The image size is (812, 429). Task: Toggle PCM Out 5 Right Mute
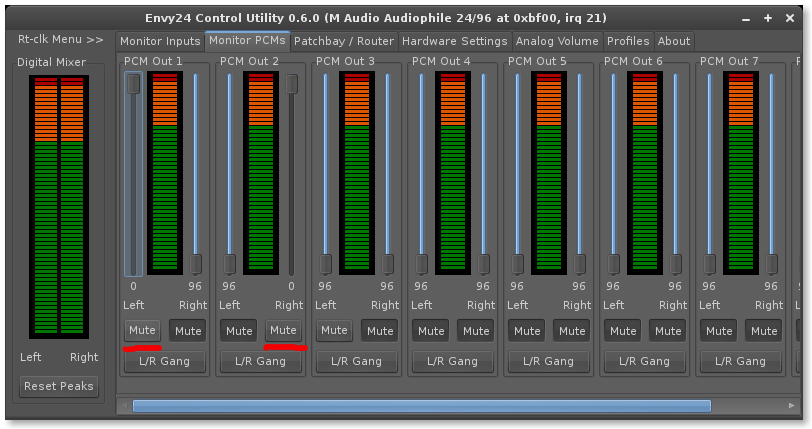click(x=572, y=331)
